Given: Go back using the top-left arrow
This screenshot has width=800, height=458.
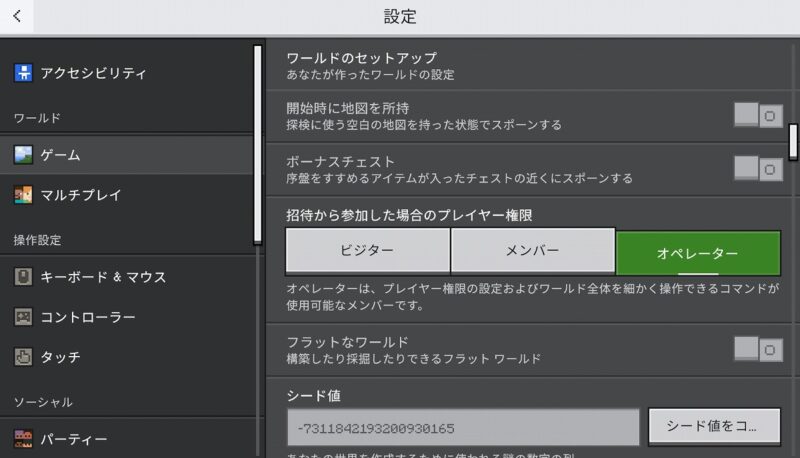Looking at the screenshot, I should [x=17, y=16].
